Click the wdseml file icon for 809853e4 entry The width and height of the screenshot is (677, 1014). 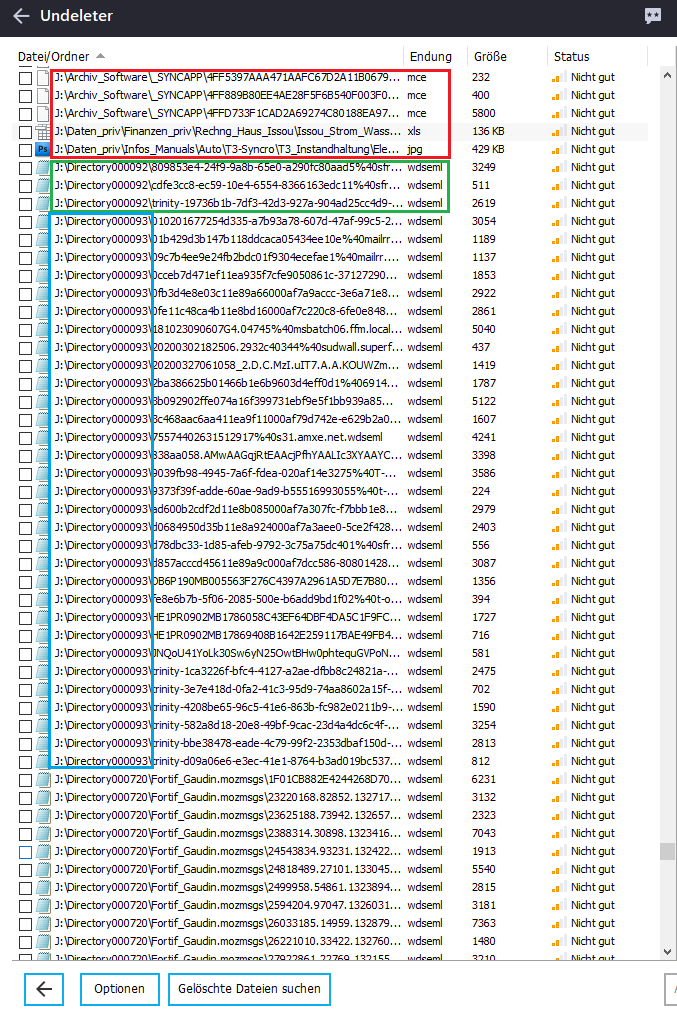pos(43,167)
